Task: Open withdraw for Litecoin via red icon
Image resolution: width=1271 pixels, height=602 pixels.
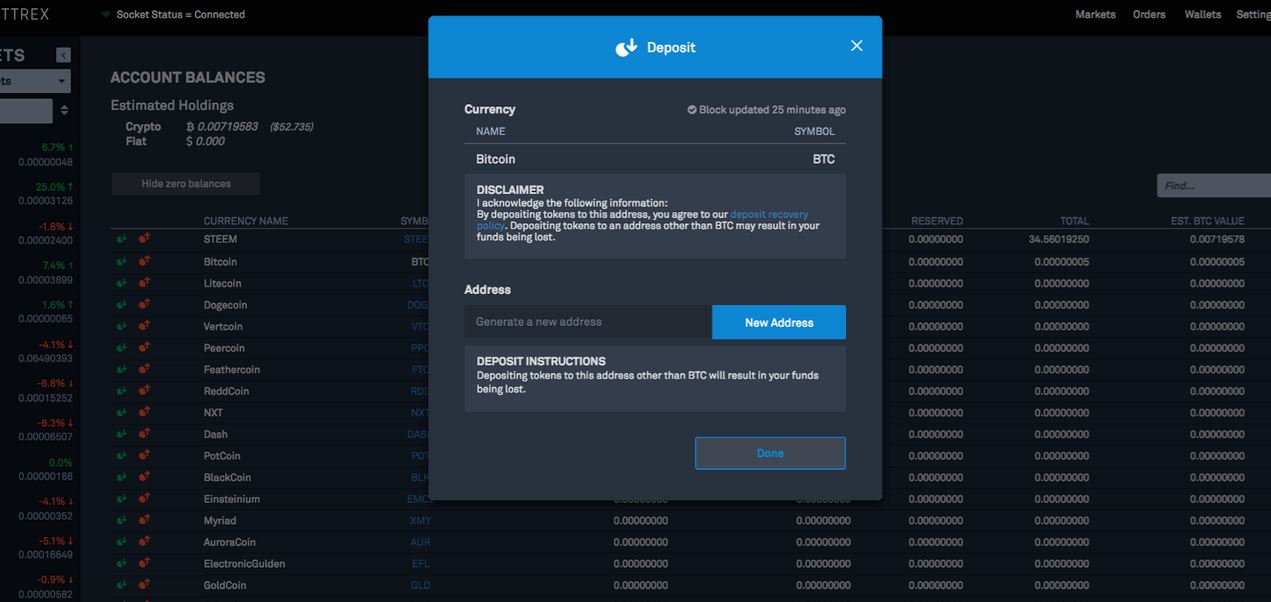Action: coord(144,283)
